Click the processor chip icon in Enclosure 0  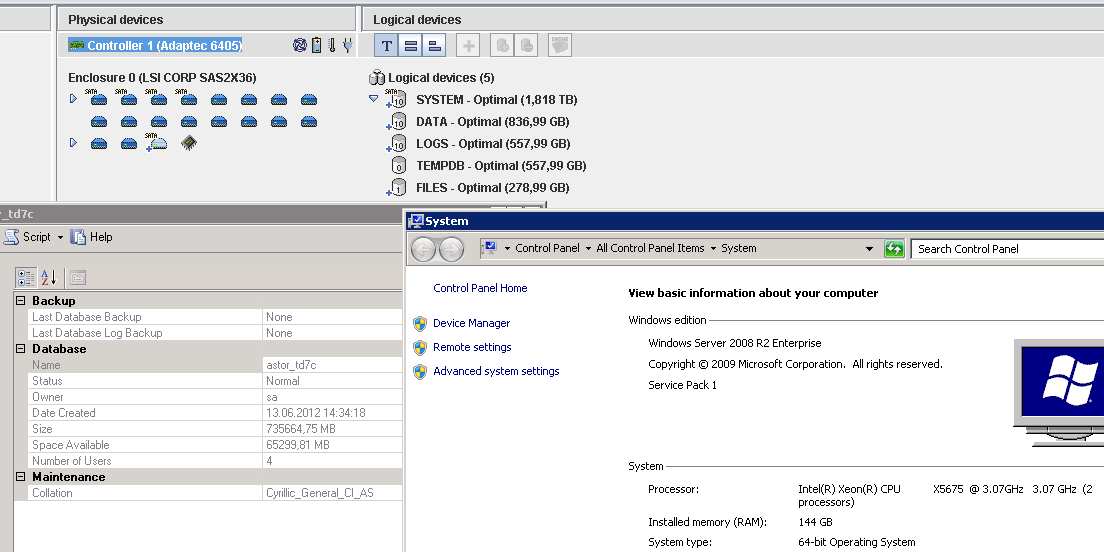click(188, 143)
